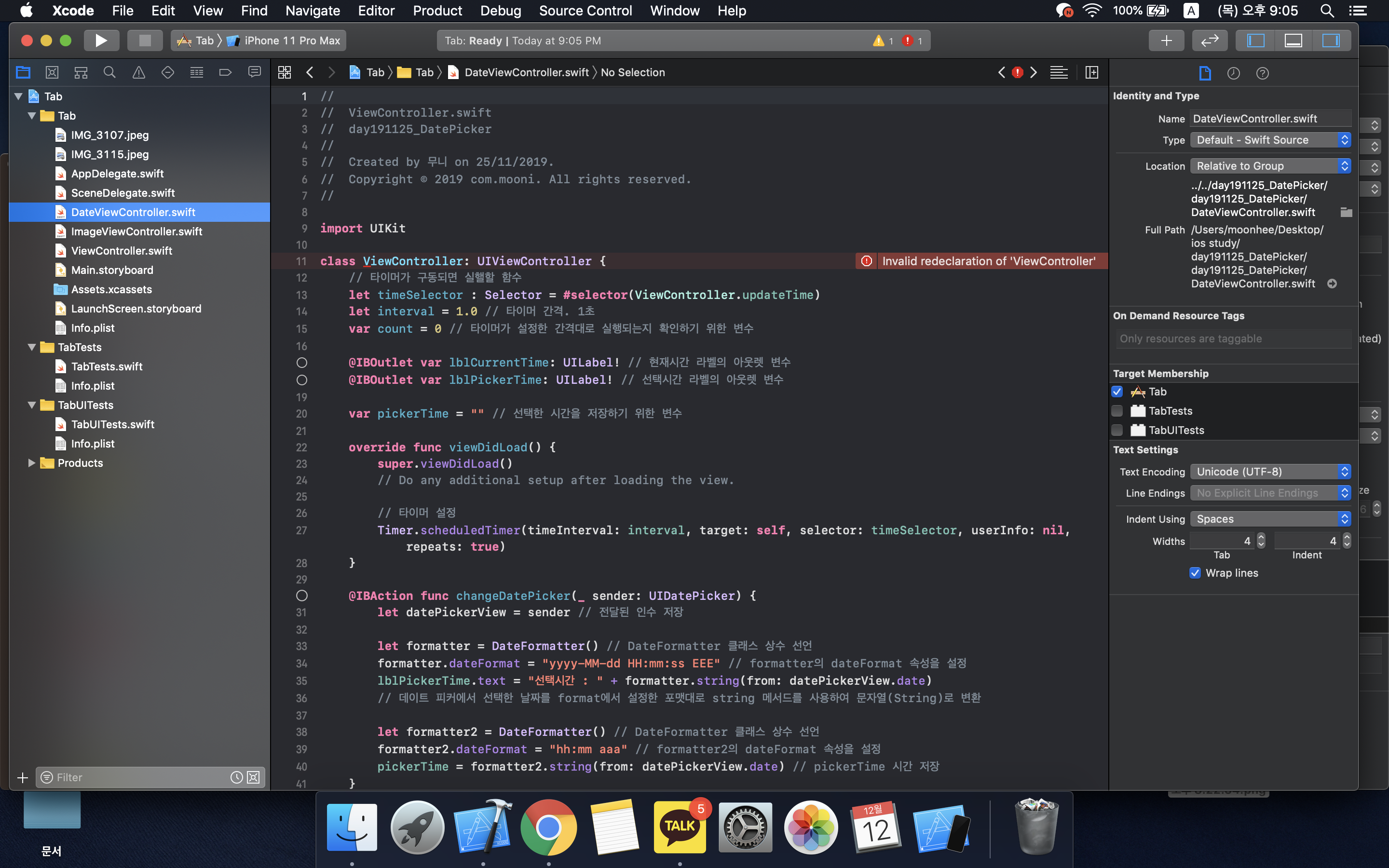Add editor on right icon
This screenshot has width=1389, height=868.
coord(1092,72)
